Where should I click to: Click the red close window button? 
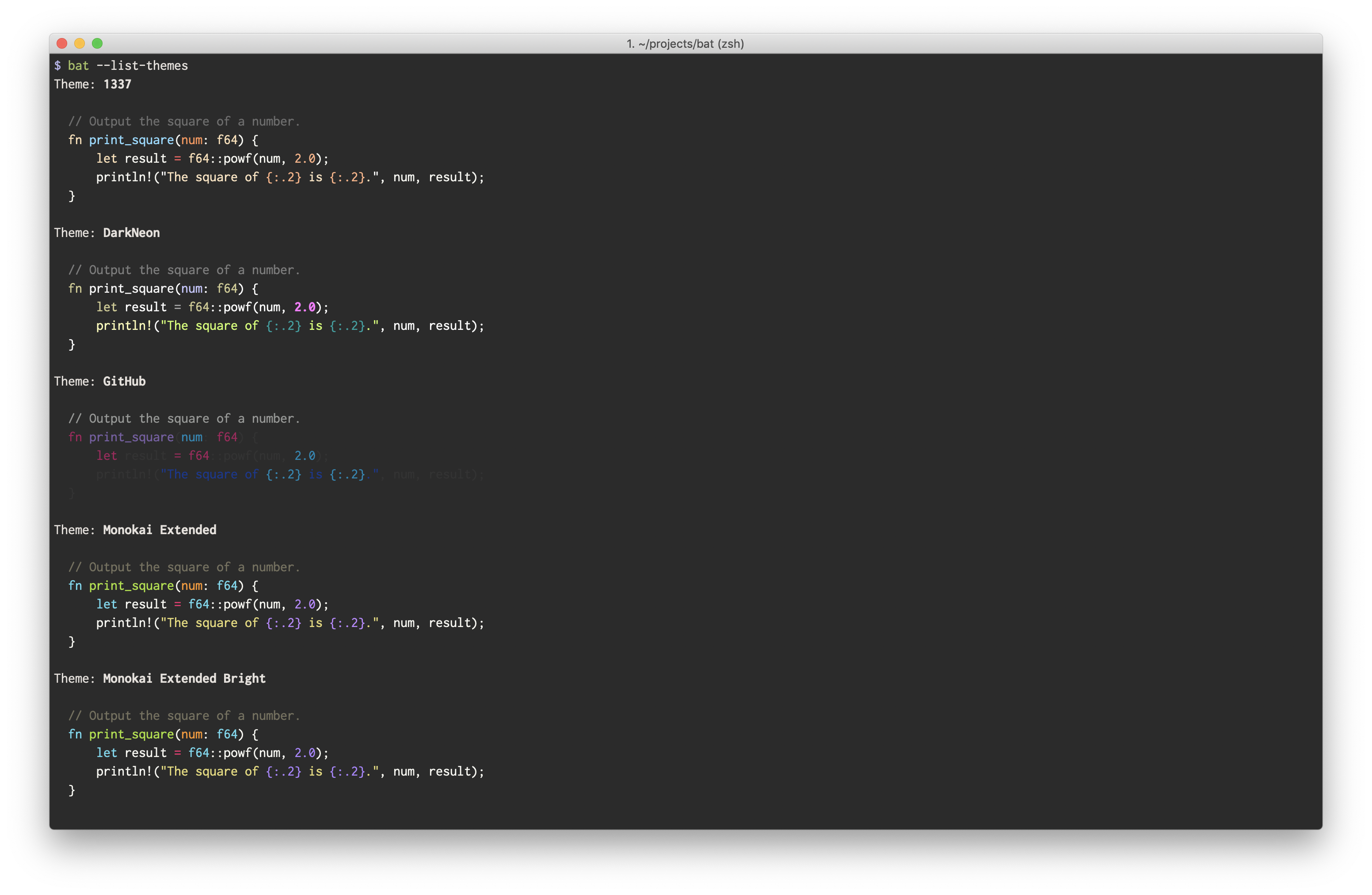pos(62,43)
